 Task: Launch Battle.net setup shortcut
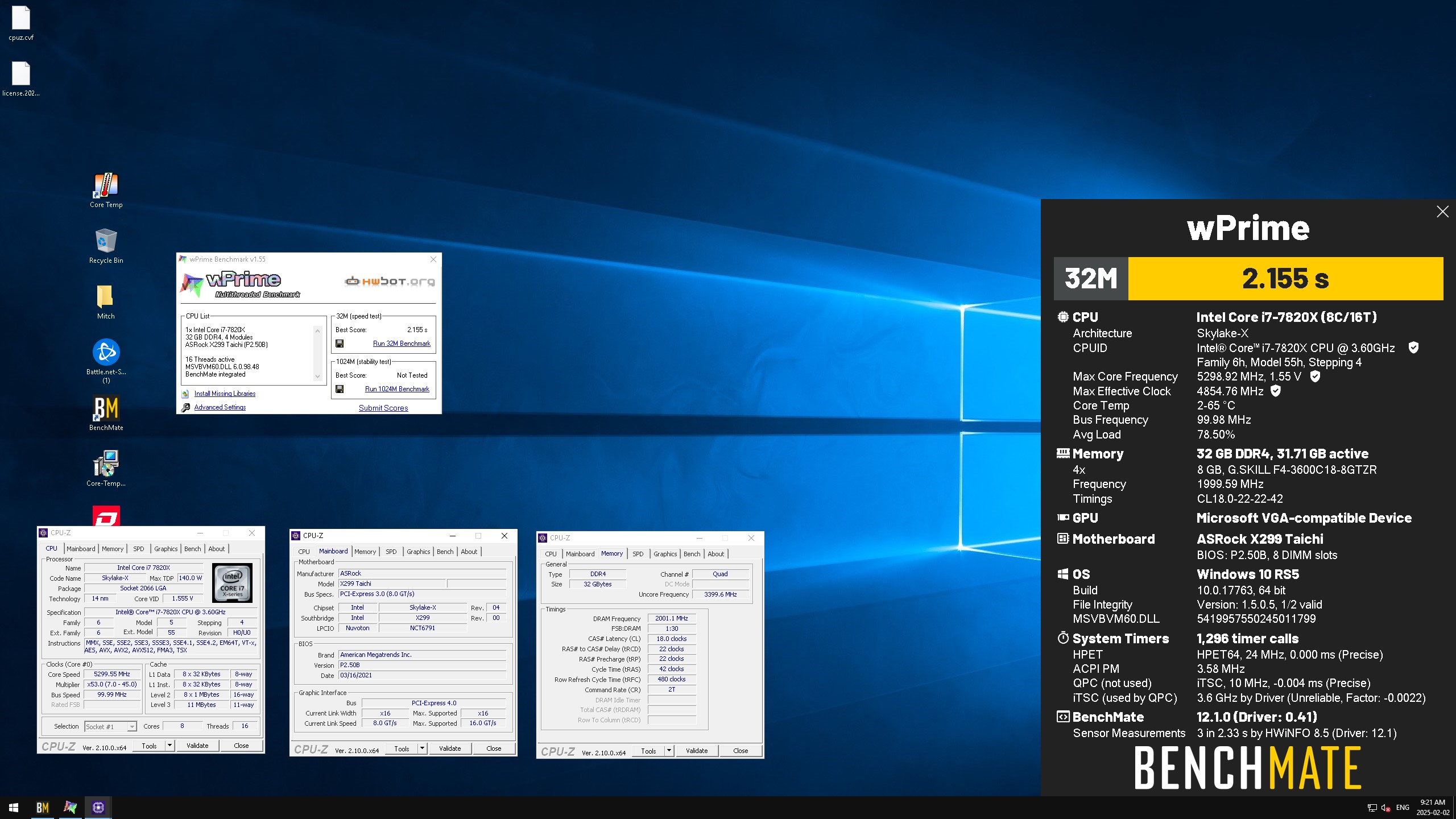coord(106,361)
